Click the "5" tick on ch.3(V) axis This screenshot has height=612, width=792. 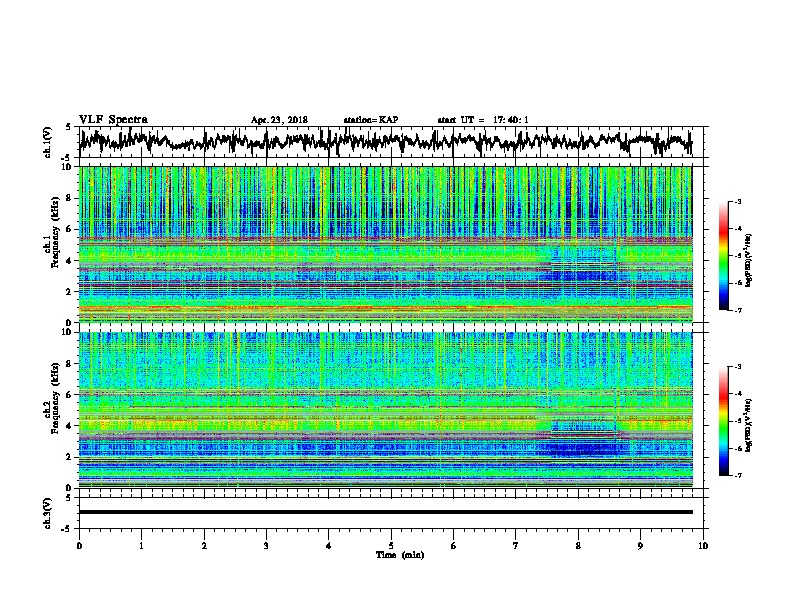tap(69, 498)
